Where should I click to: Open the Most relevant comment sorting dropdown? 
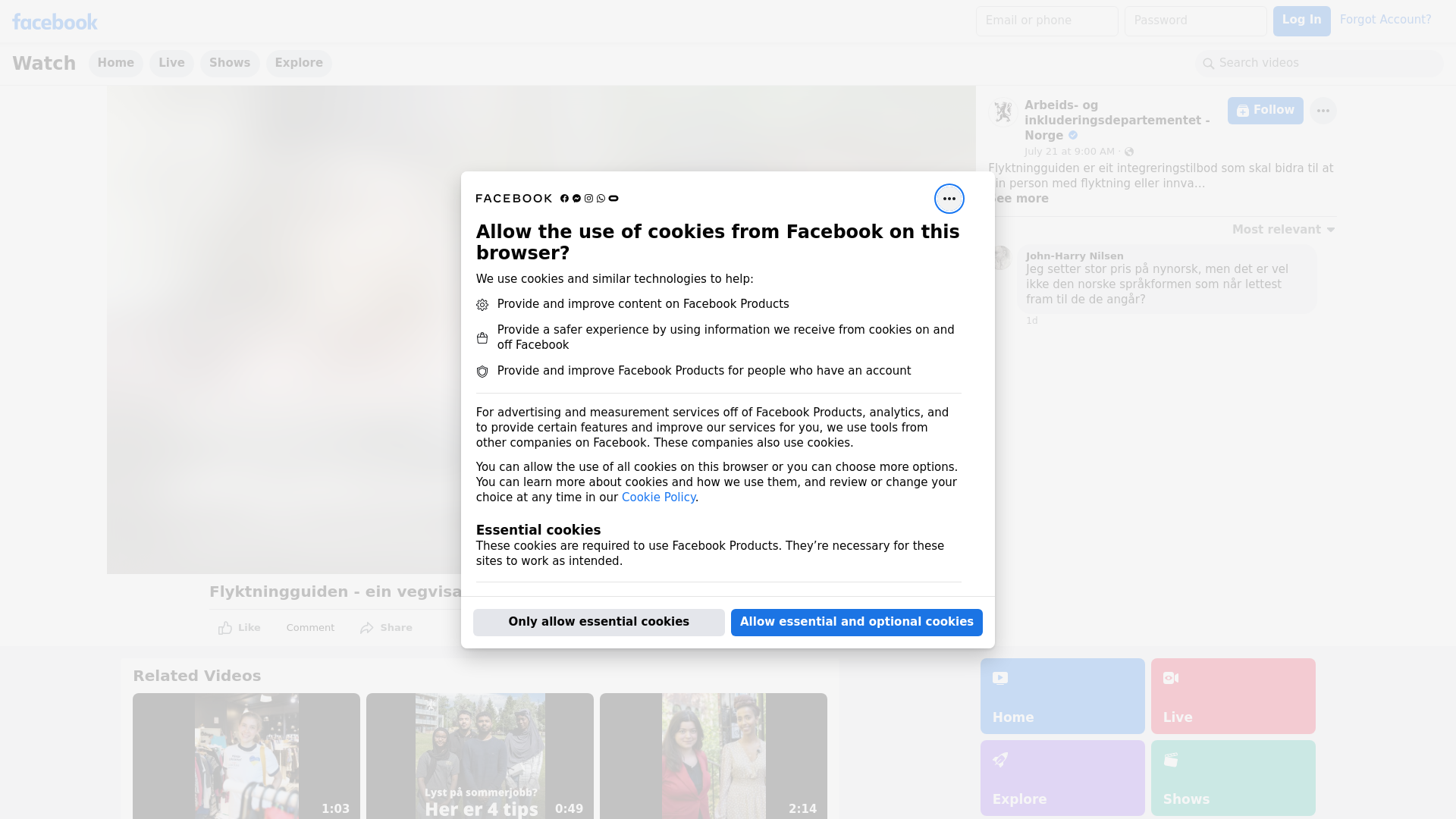click(x=1283, y=230)
